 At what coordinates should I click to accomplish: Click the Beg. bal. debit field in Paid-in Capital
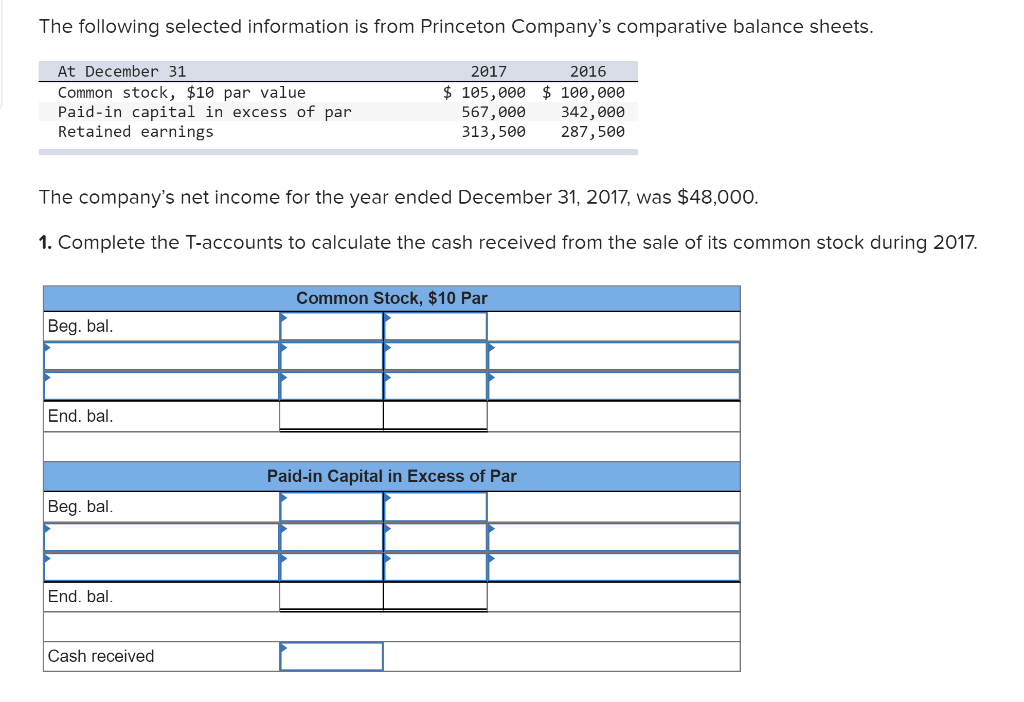pyautogui.click(x=332, y=506)
